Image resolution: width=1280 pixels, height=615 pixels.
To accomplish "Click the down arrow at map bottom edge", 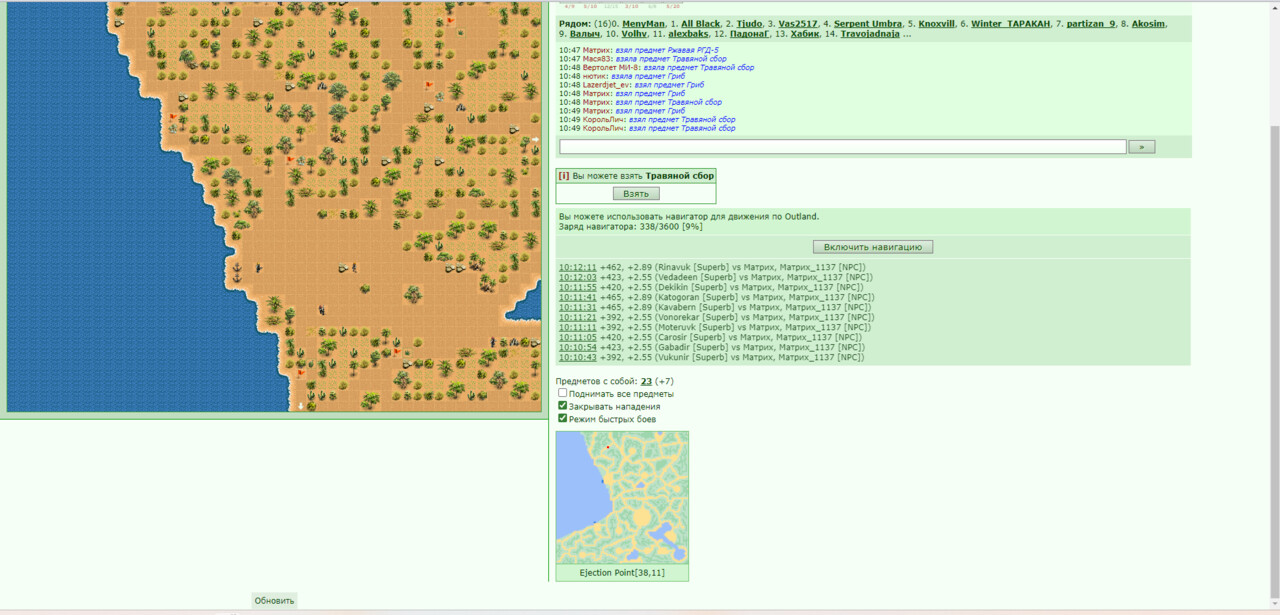I will click(301, 406).
